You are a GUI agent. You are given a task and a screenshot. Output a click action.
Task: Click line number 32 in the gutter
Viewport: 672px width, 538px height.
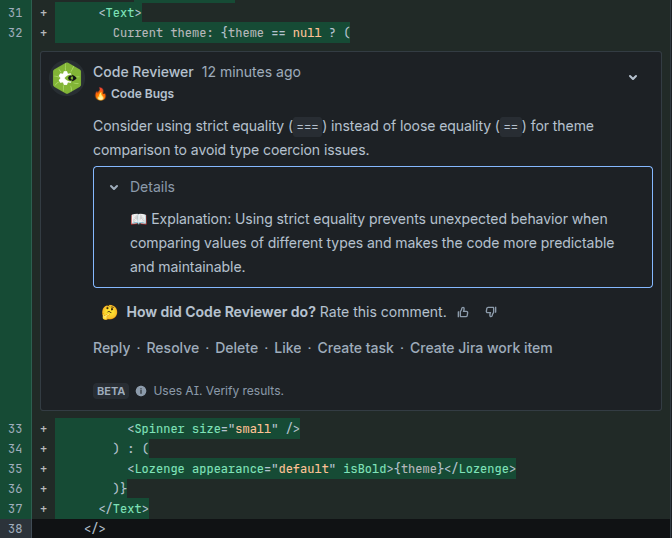point(15,33)
